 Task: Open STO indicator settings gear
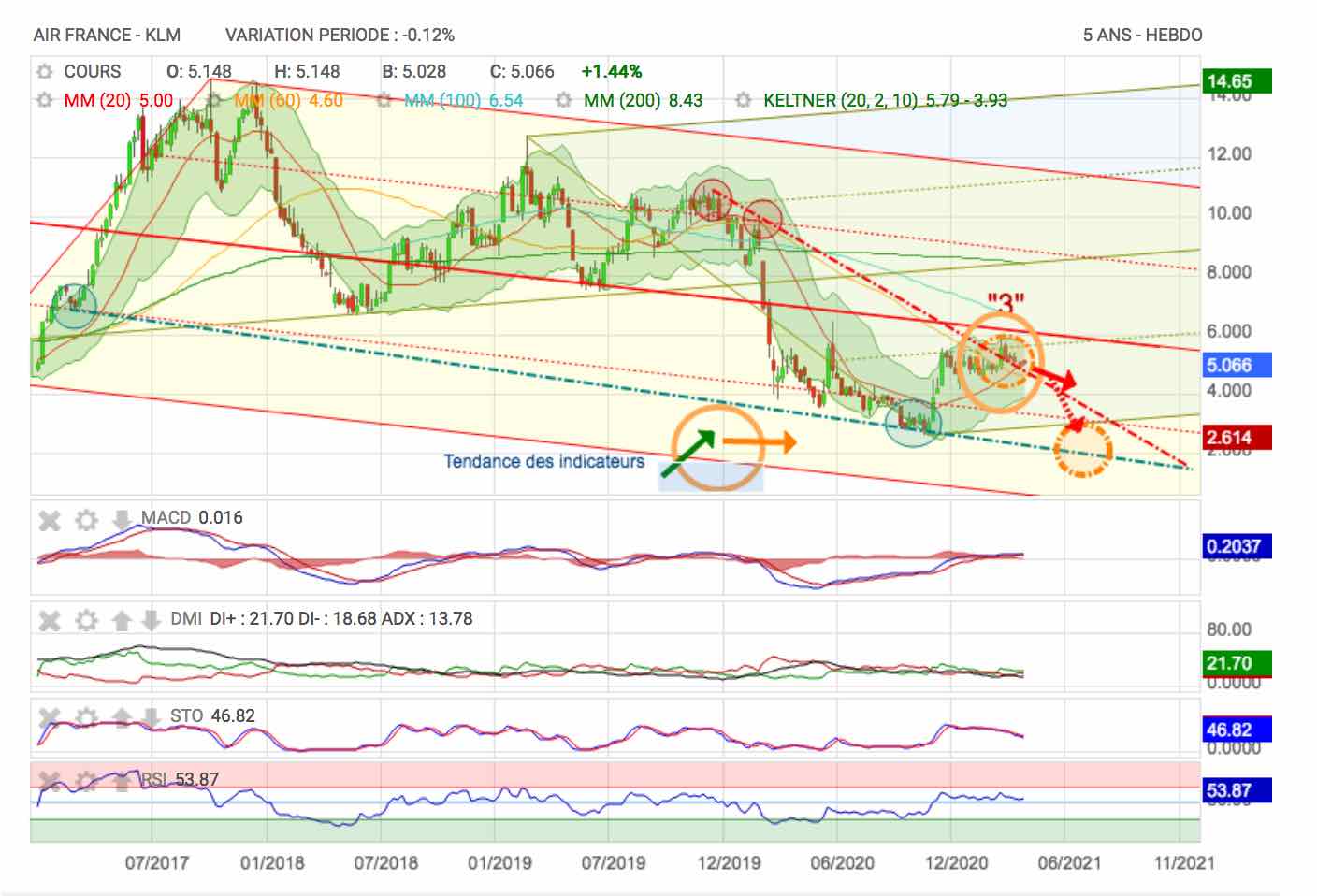pyautogui.click(x=86, y=718)
